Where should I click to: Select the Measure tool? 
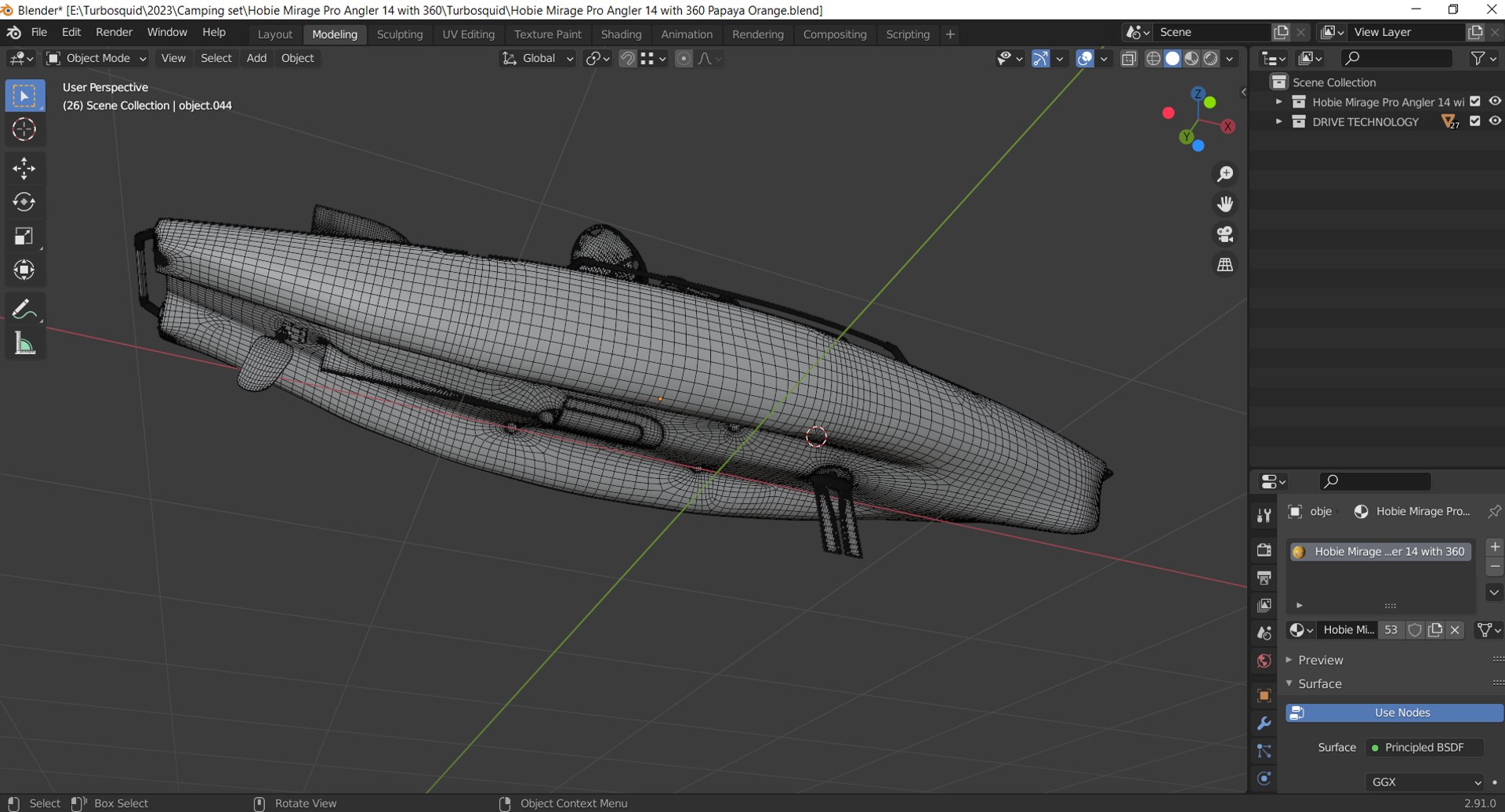[24, 343]
